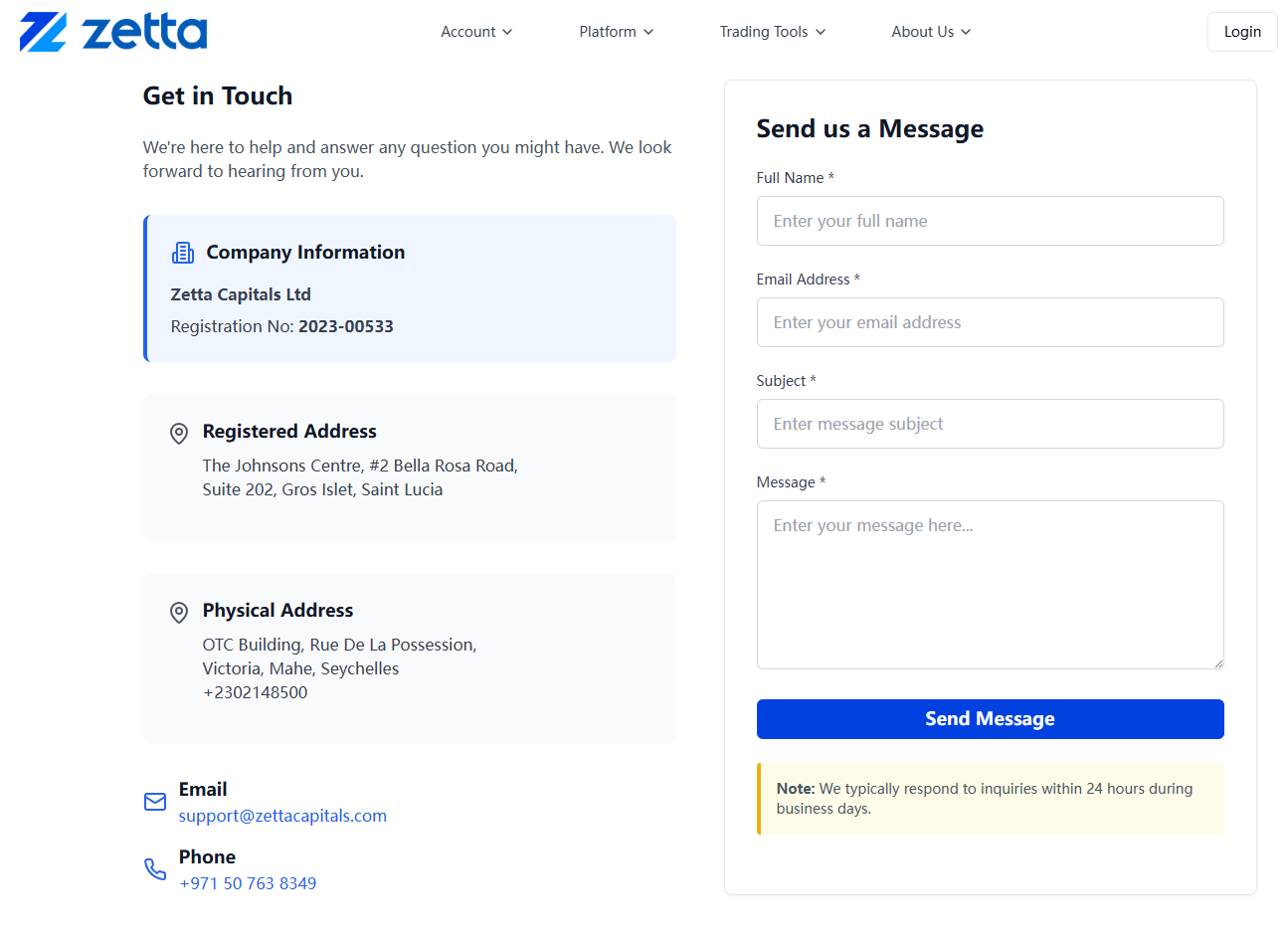This screenshot has width=1288, height=940.
Task: Click the Phone handset icon
Action: 155,869
